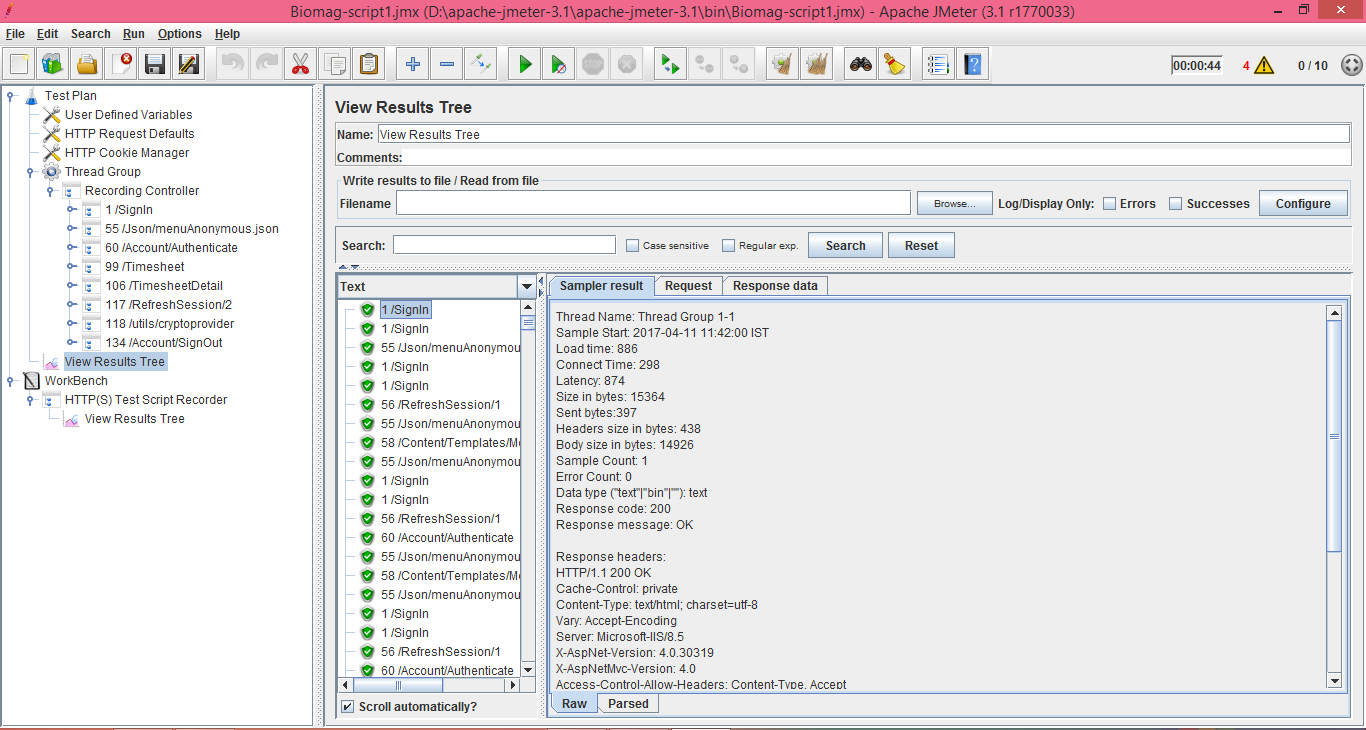Save the test plan with floppy icon
The width and height of the screenshot is (1366, 730).
tap(155, 65)
